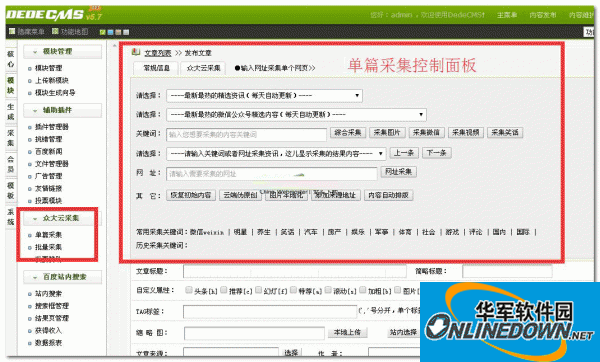
Task: Check the 推荐[c] attribute checkbox
Action: pyautogui.click(x=223, y=290)
